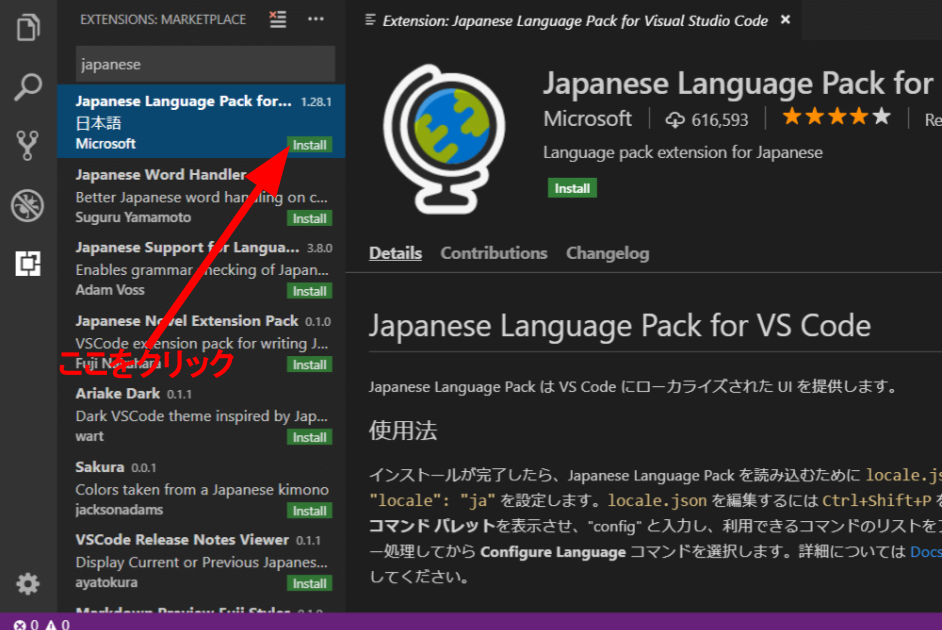Click the ayatokura publisher name
Image resolution: width=942 pixels, height=630 pixels.
[x=106, y=583]
